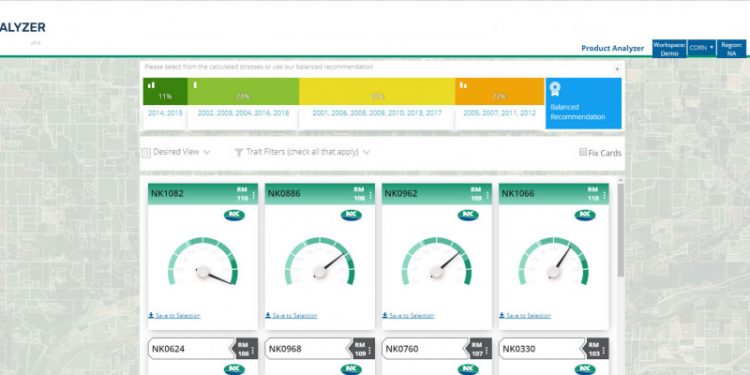Viewport: 750px width, 375px height.
Task: Open the CORN crop dropdown
Action: [x=702, y=48]
